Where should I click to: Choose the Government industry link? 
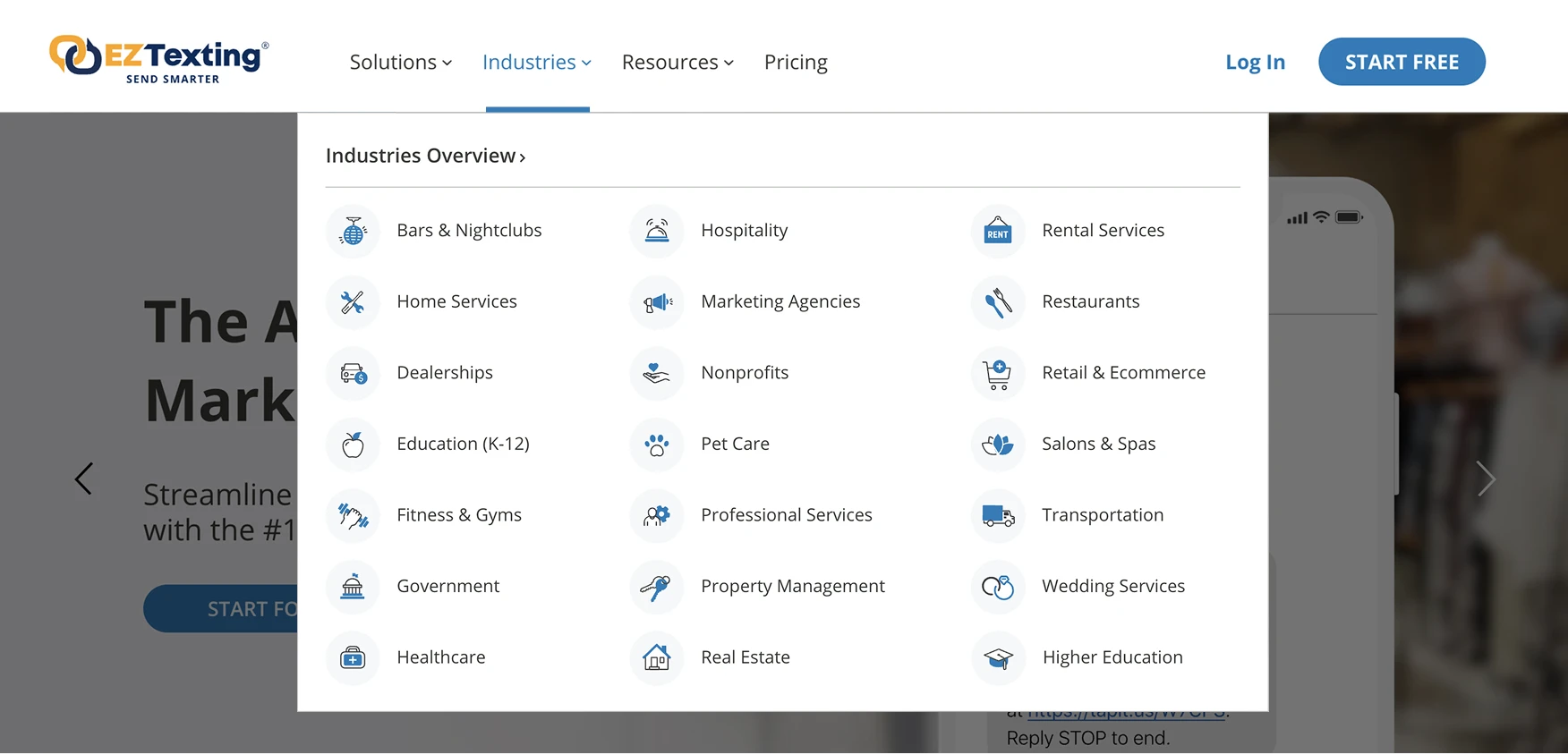click(448, 586)
